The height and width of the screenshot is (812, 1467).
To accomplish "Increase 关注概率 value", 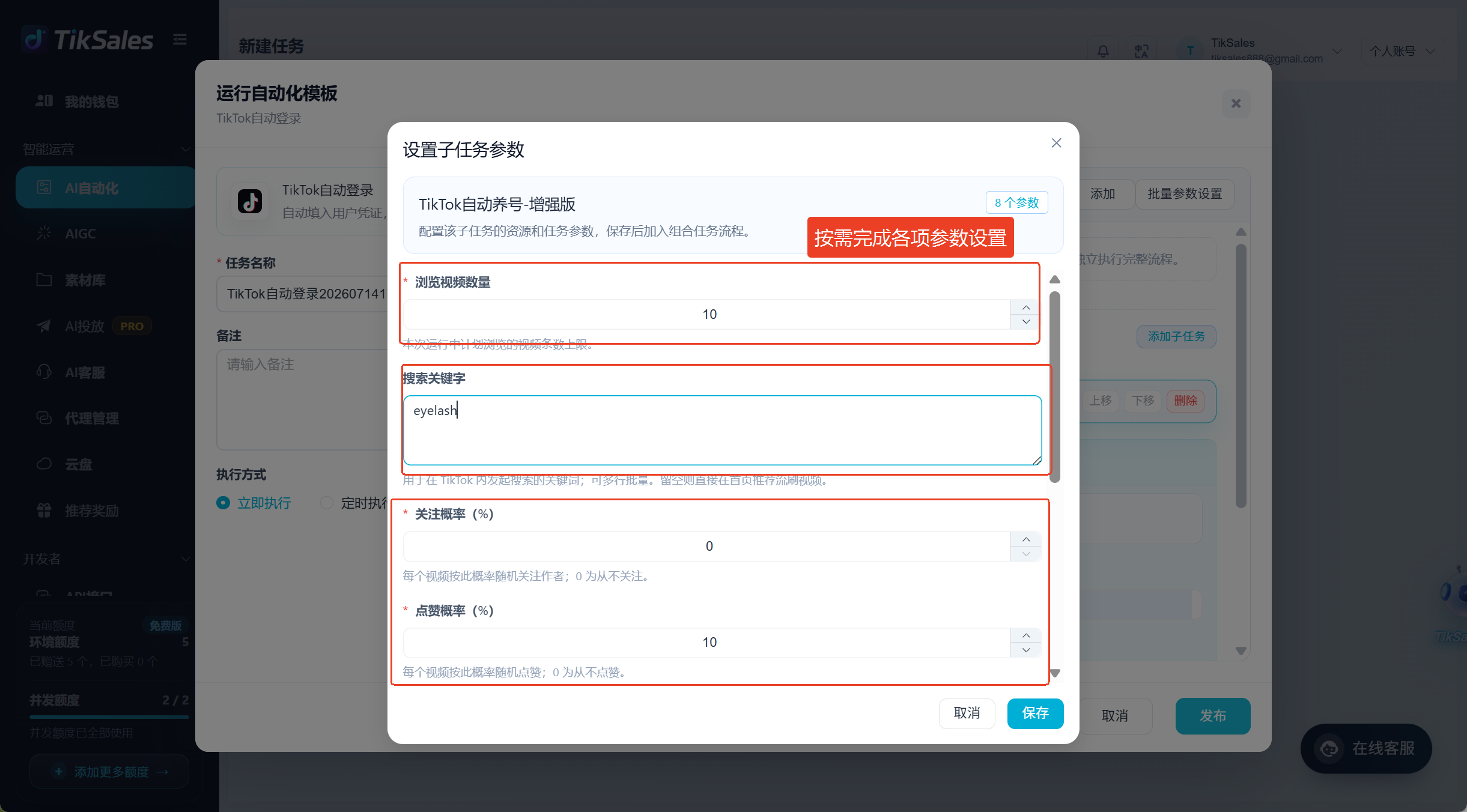I will point(1026,539).
